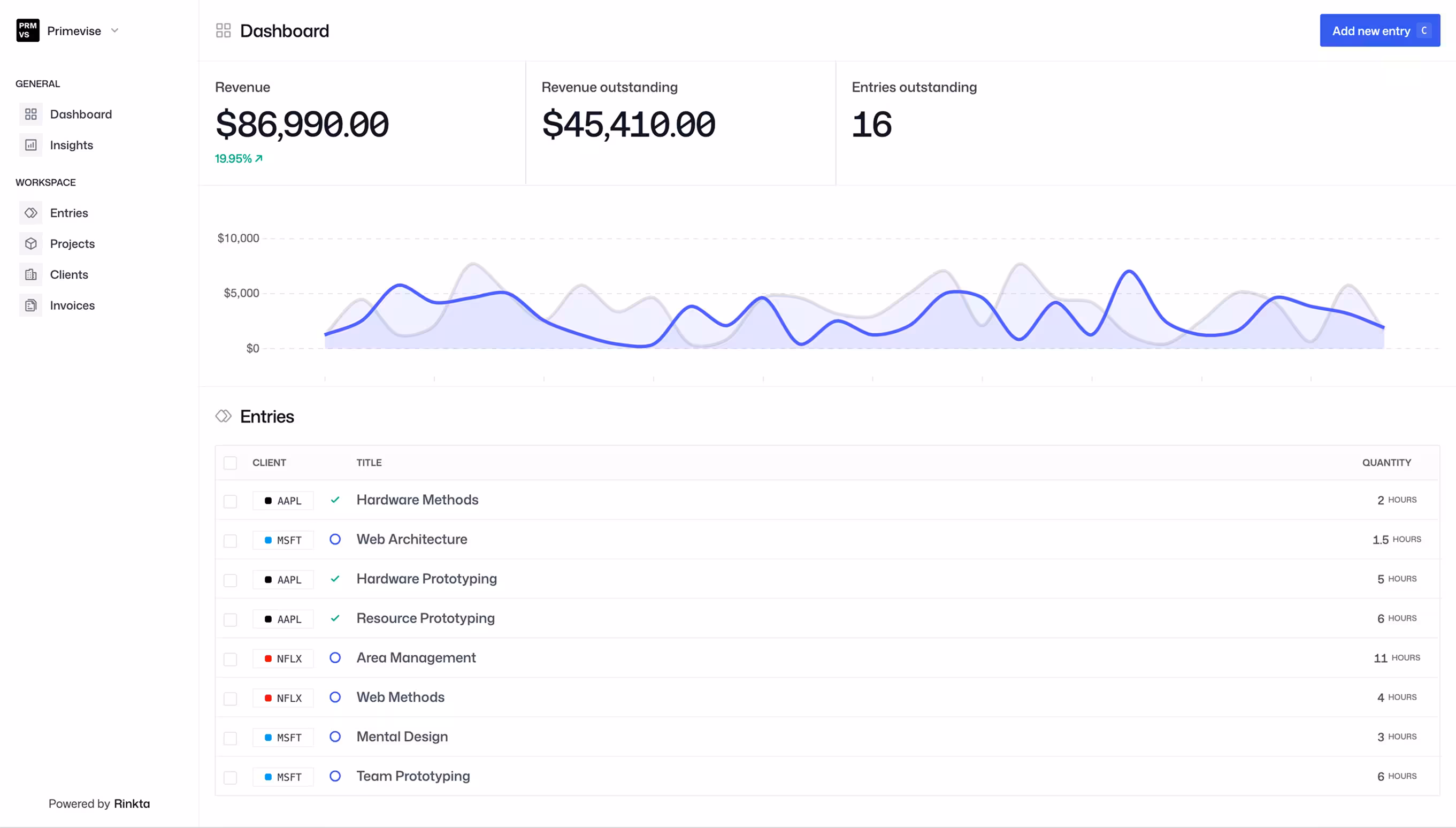Select the Area Management row checkbox
The width and height of the screenshot is (1456, 828).
tap(229, 659)
